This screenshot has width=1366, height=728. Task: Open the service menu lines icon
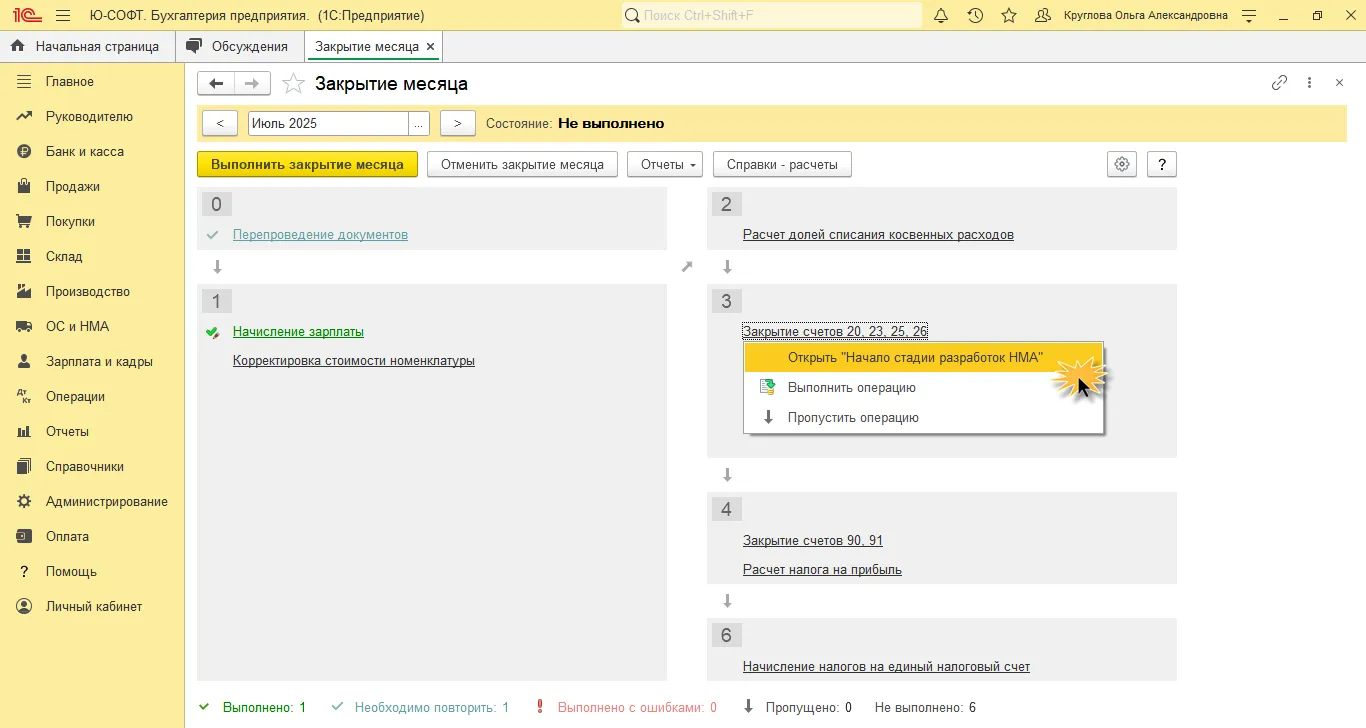point(1249,16)
